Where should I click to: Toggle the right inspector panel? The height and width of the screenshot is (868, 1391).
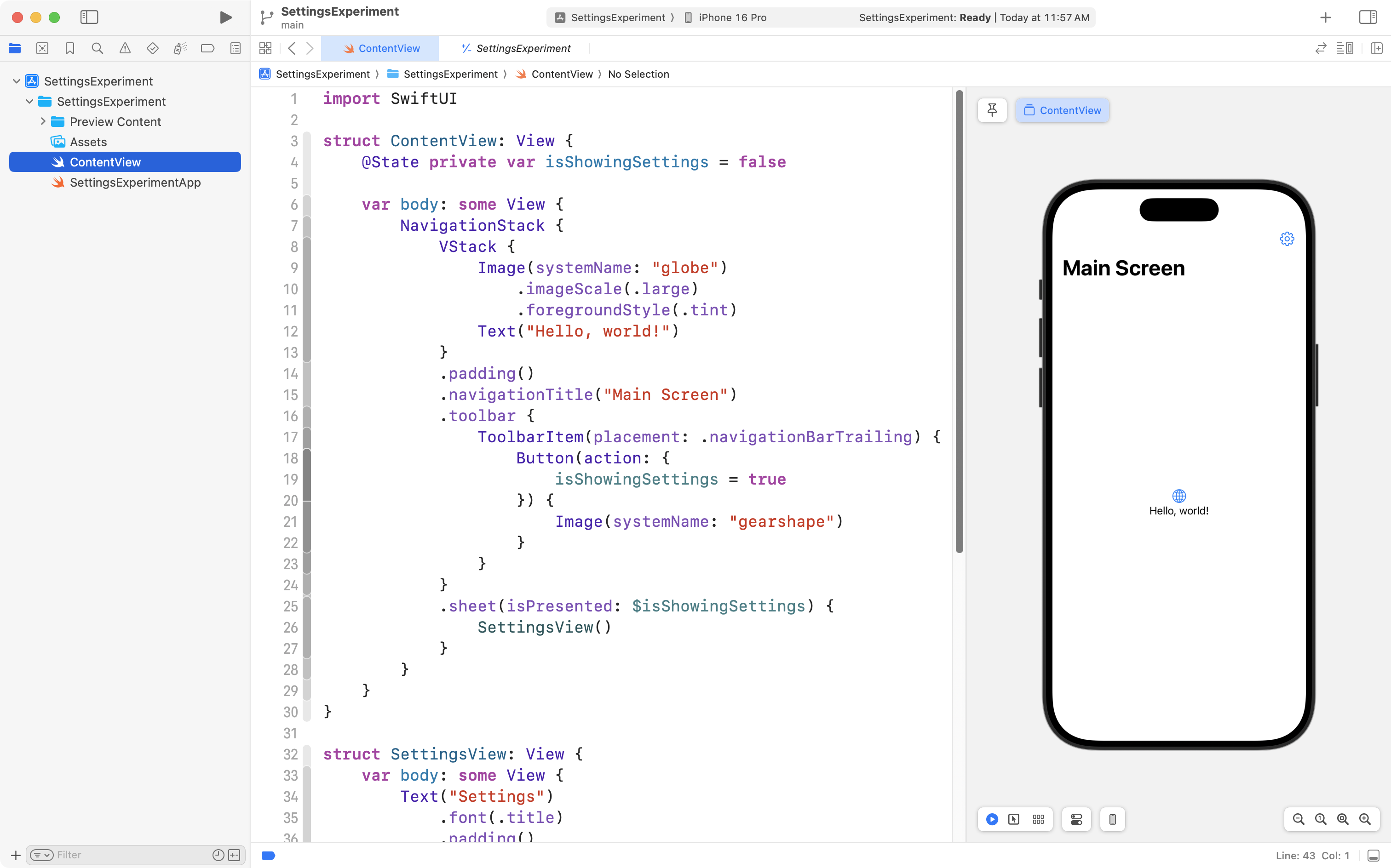pos(1368,17)
